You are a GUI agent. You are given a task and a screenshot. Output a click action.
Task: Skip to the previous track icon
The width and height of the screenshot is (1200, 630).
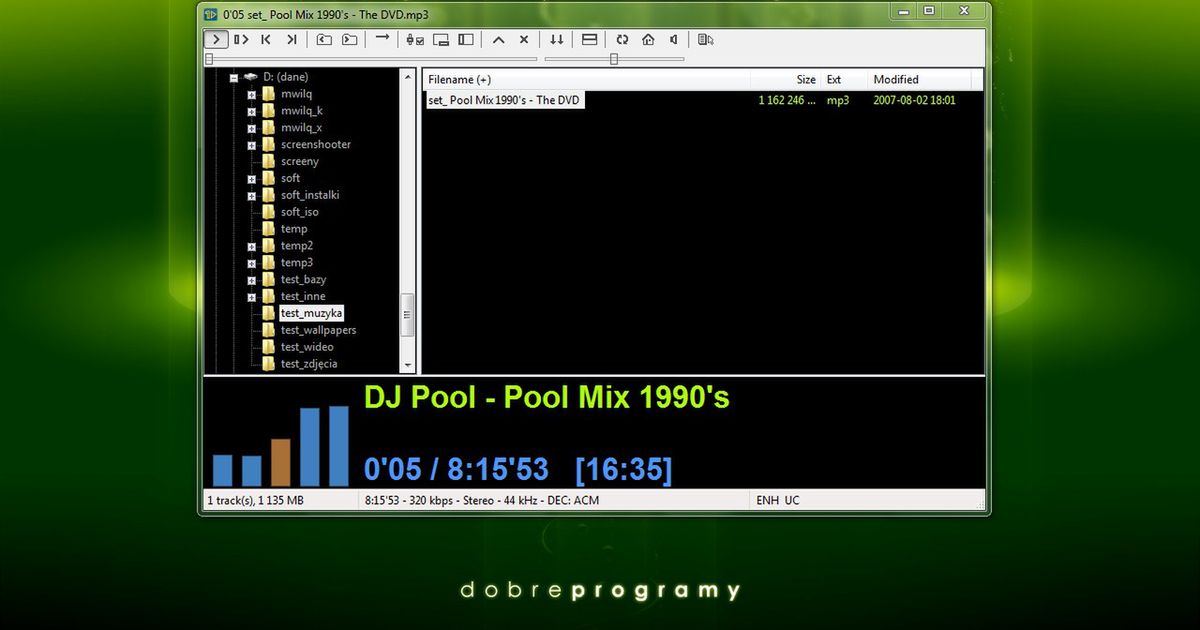[266, 39]
